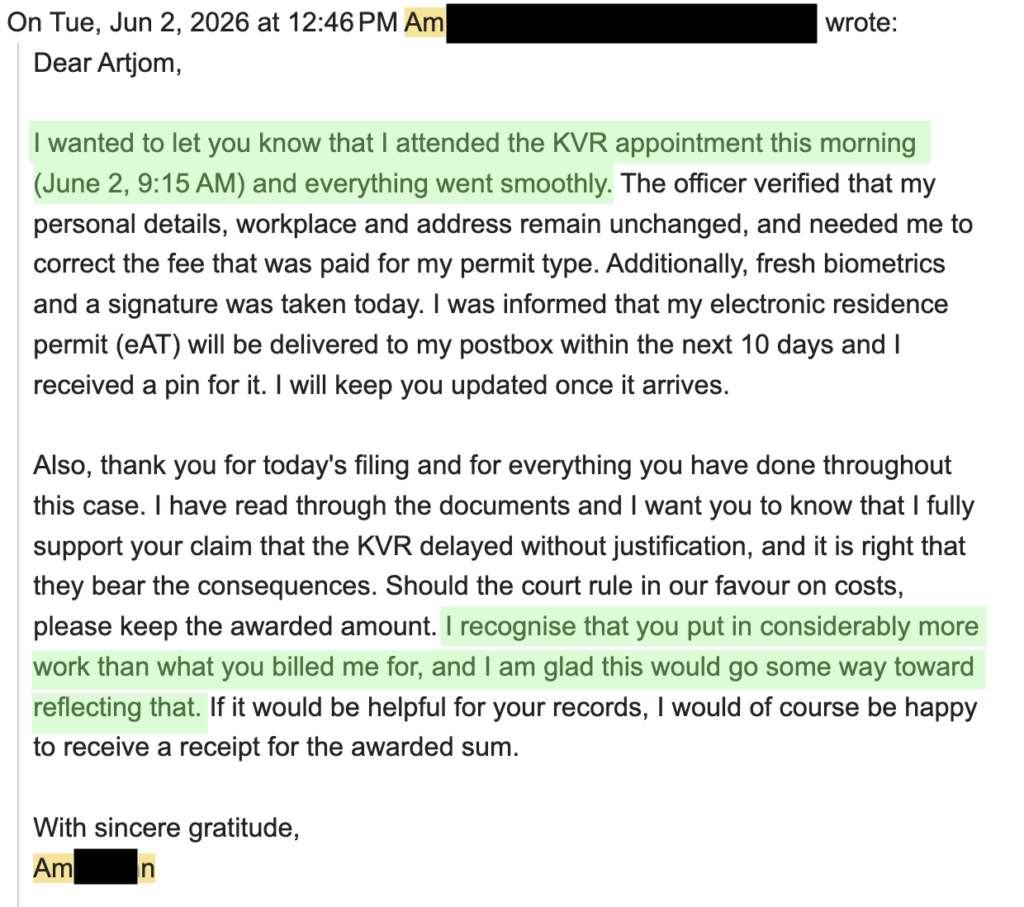Click the "With sincere gratitude," closing
The width and height of the screenshot is (1024, 907).
[x=167, y=828]
